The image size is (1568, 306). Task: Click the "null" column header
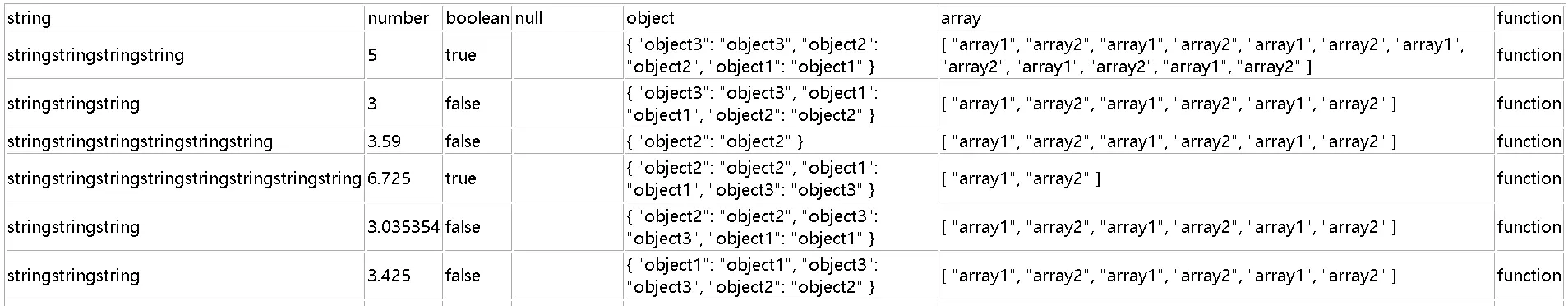click(567, 18)
